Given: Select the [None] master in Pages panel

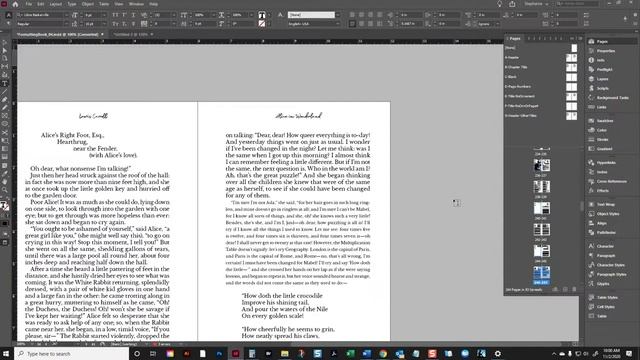Looking at the screenshot, I should click(541, 48).
